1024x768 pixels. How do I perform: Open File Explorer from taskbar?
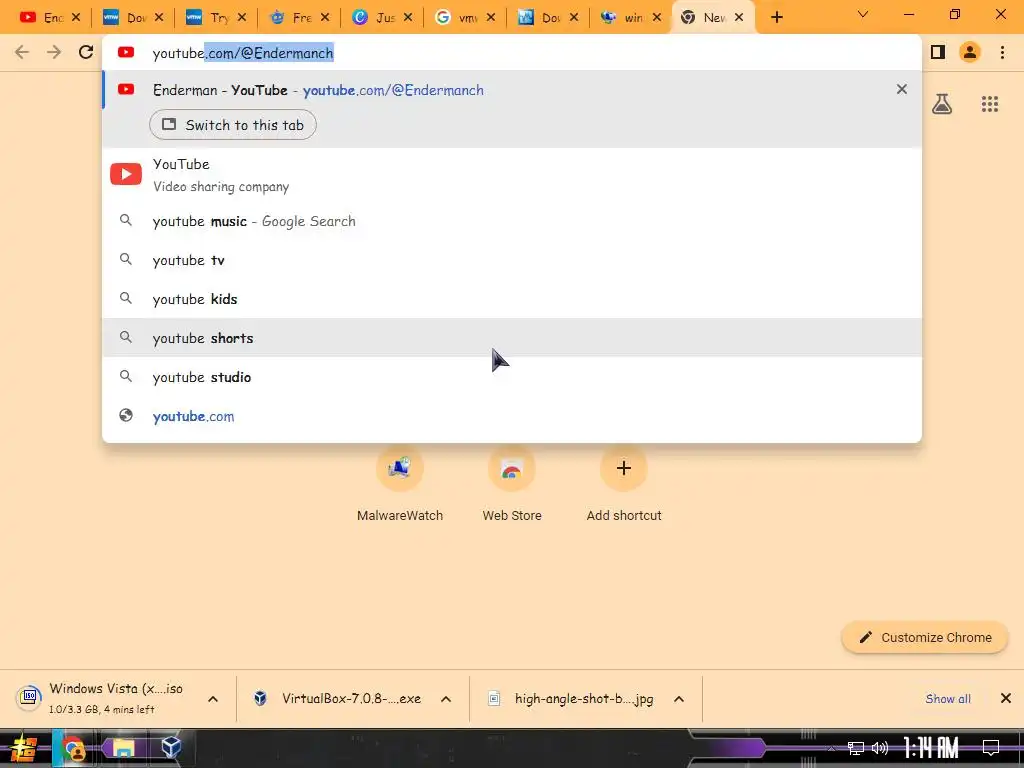click(122, 748)
